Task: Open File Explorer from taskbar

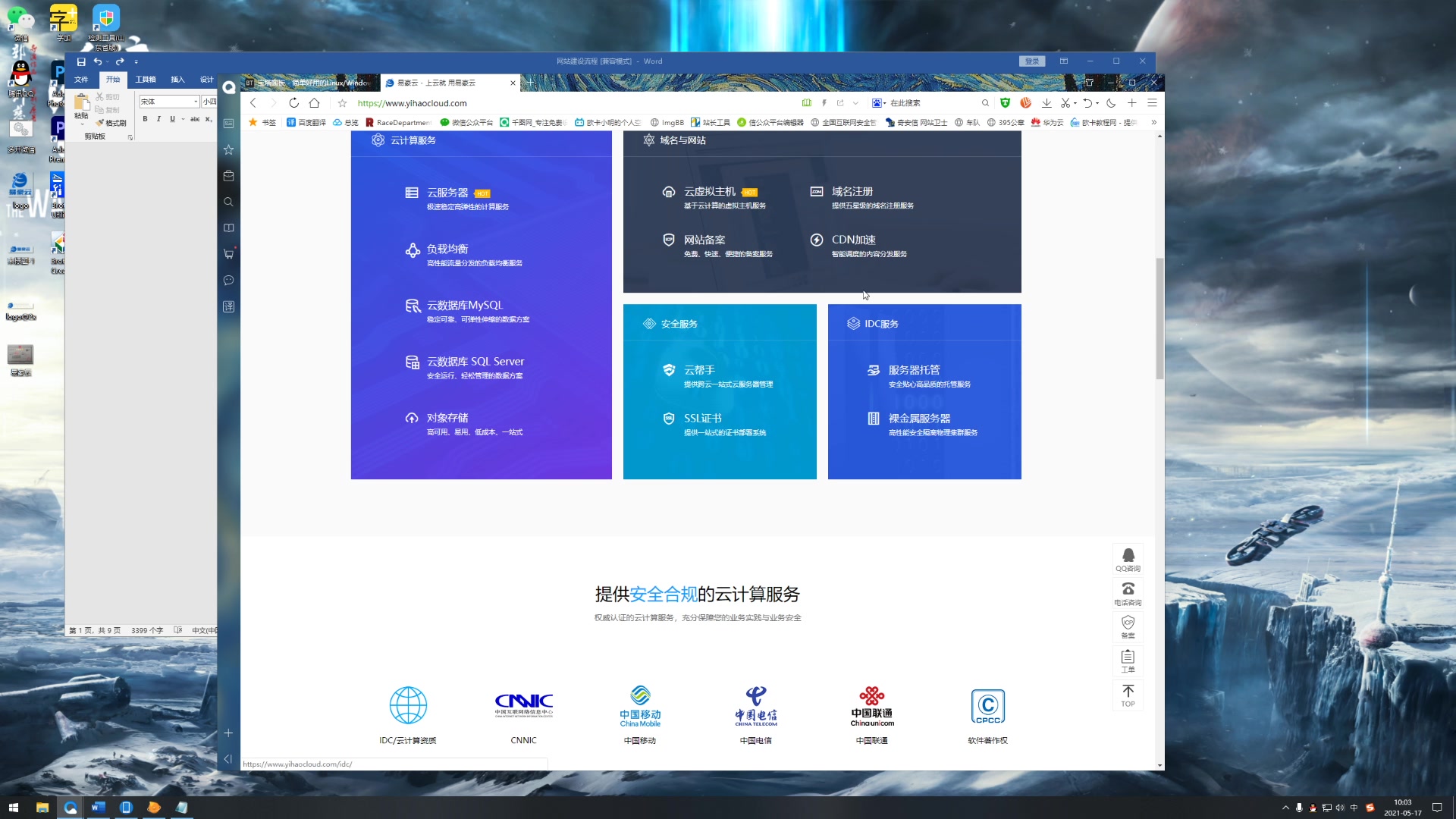Action: point(42,808)
